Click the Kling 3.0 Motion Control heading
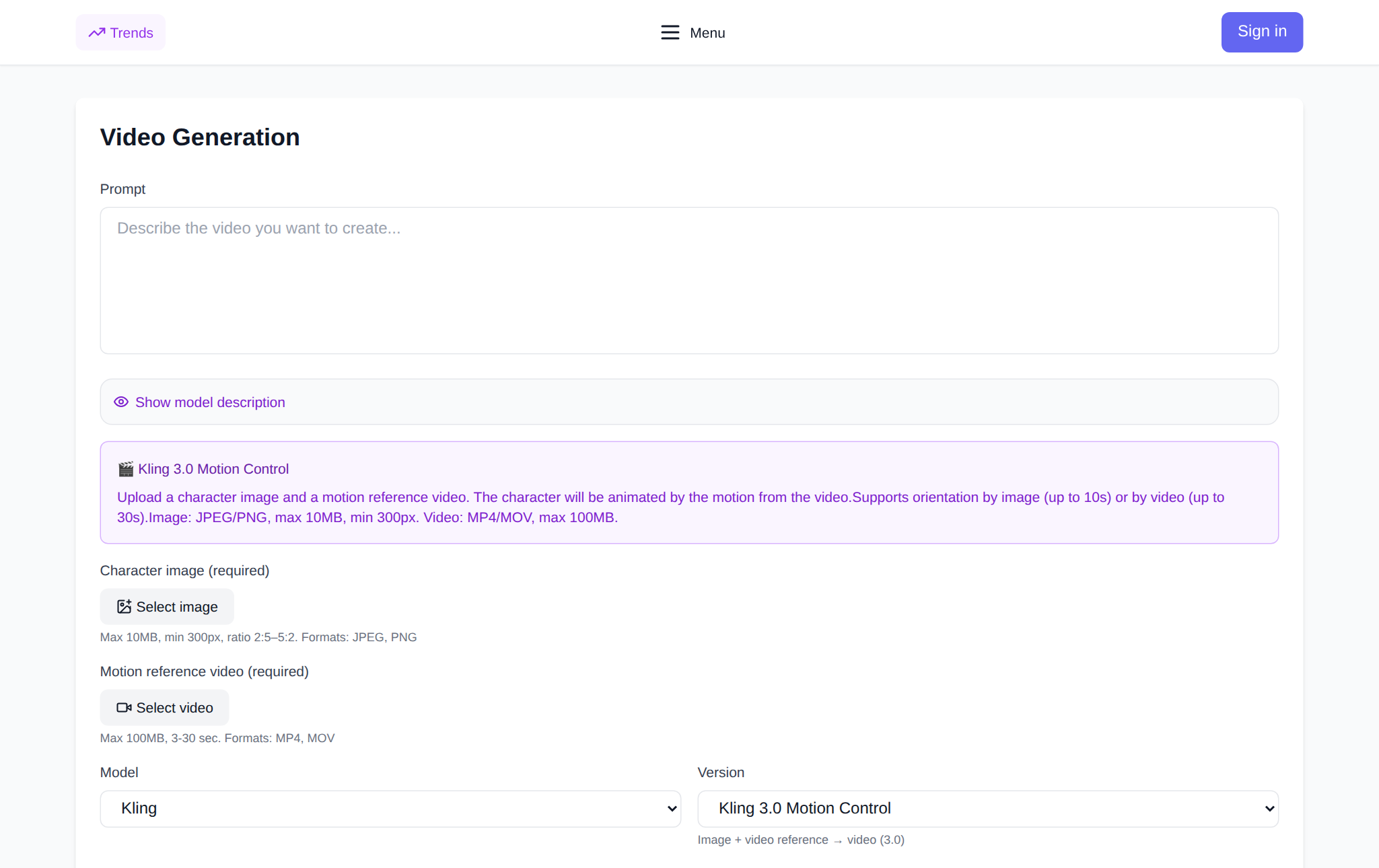Viewport: 1379px width, 868px height. coord(213,469)
